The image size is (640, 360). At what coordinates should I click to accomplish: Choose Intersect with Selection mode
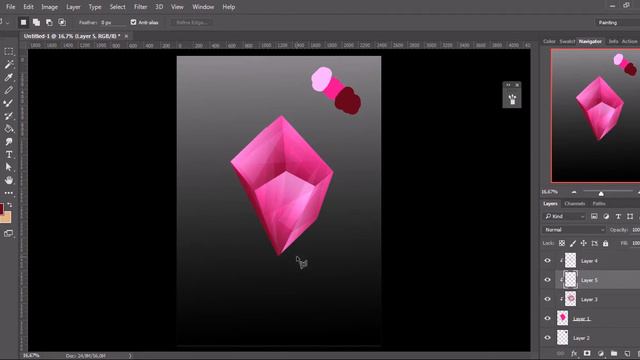[62, 22]
